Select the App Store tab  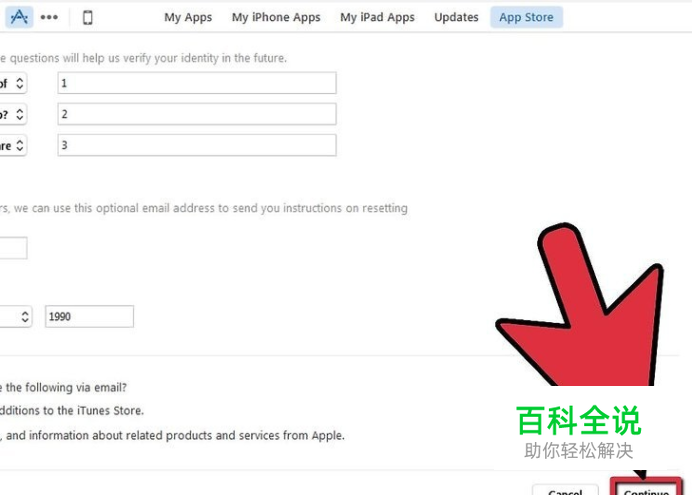[x=526, y=17]
